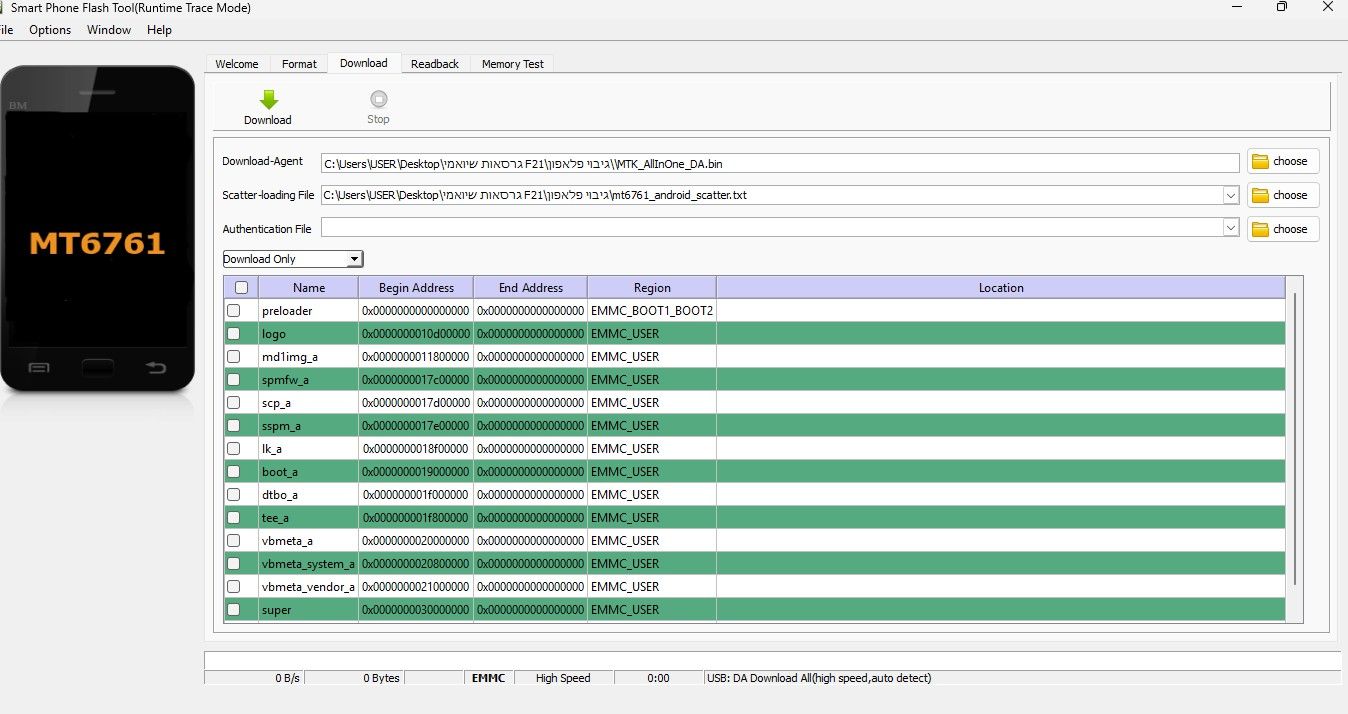Click USB: DA Download All status text
This screenshot has width=1348, height=714.
819,678
